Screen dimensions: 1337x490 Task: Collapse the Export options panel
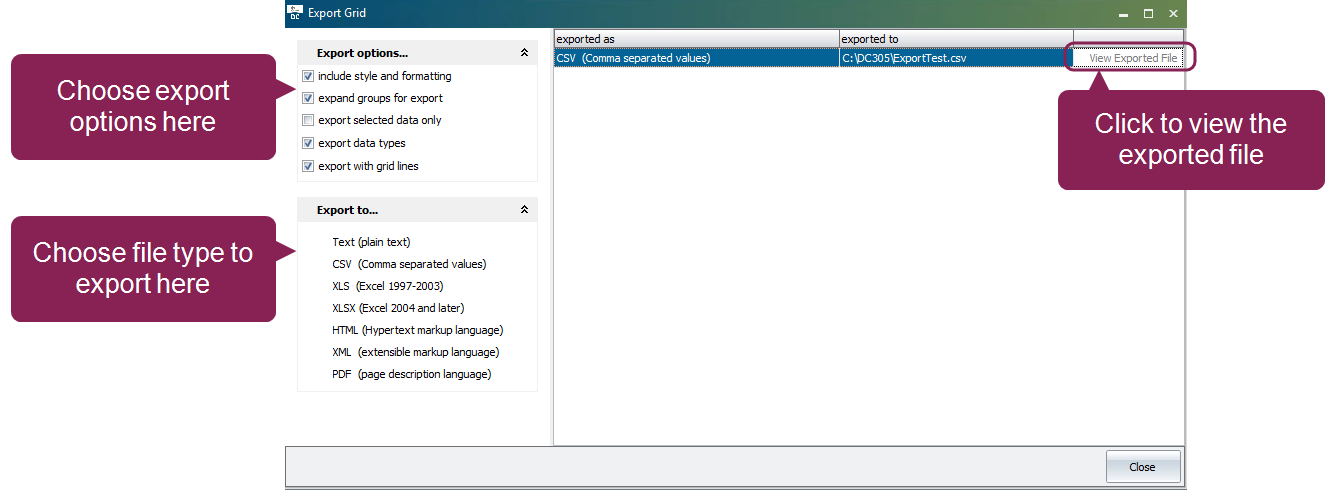524,53
